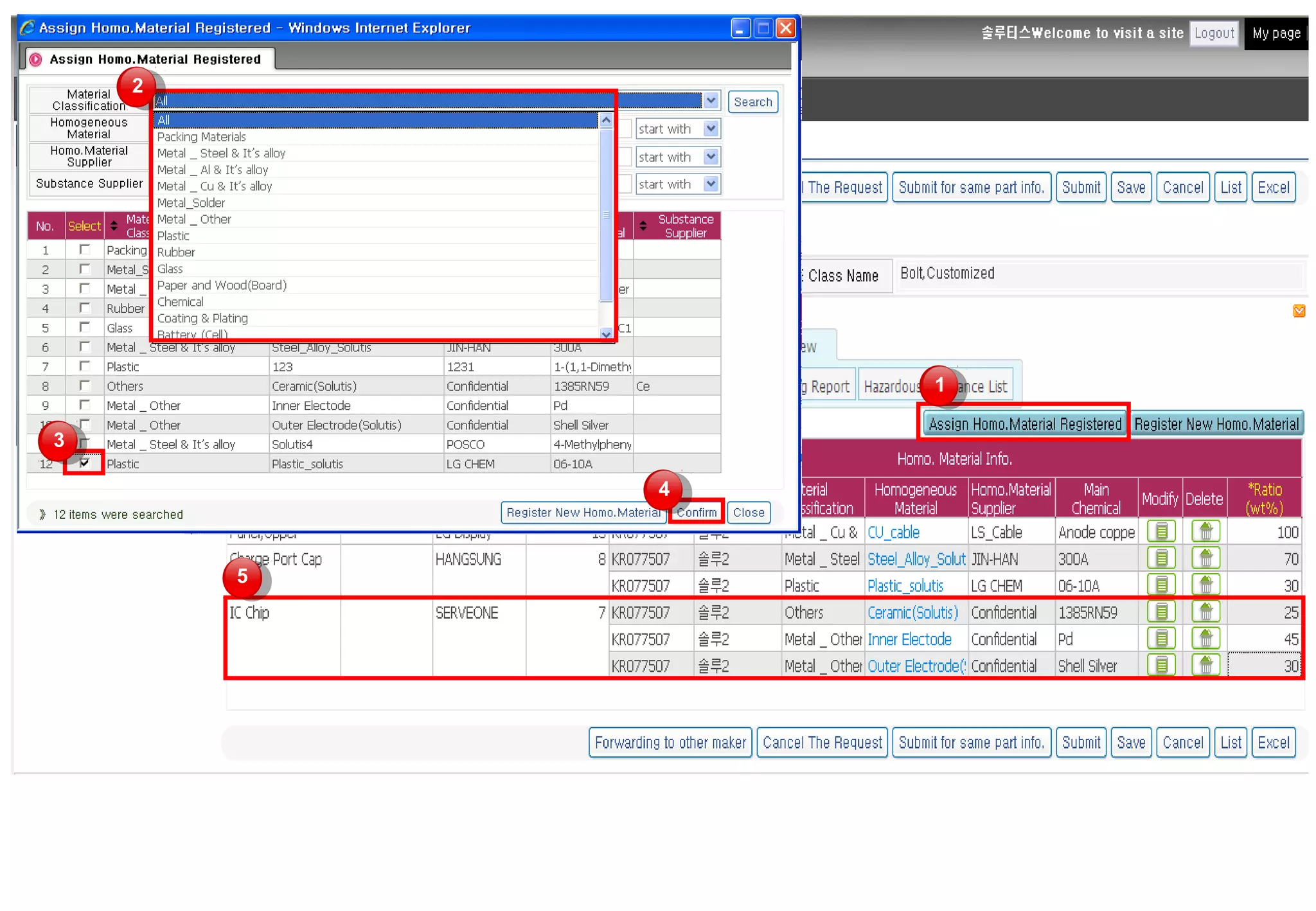Screen dimensions: 1316x911
Task: Click Modify icon for CU_cable row
Action: [1160, 532]
